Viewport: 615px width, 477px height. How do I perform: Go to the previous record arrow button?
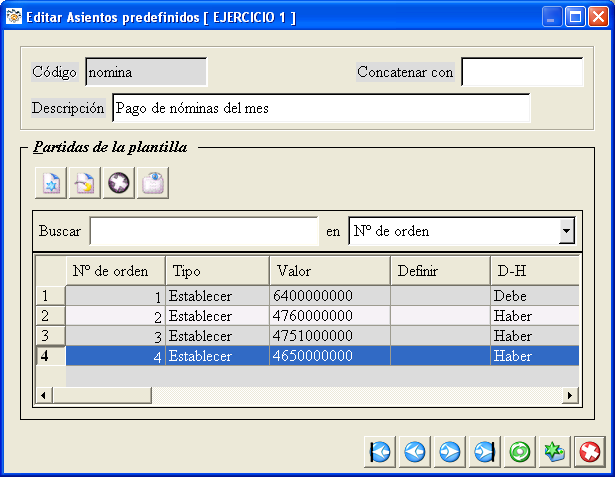click(415, 452)
